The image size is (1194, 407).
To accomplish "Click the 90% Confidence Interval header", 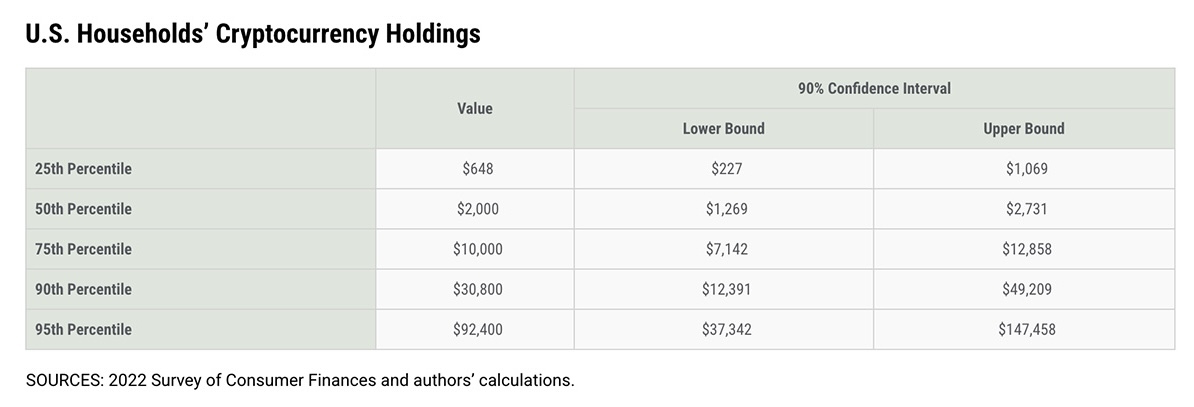I will click(x=874, y=89).
